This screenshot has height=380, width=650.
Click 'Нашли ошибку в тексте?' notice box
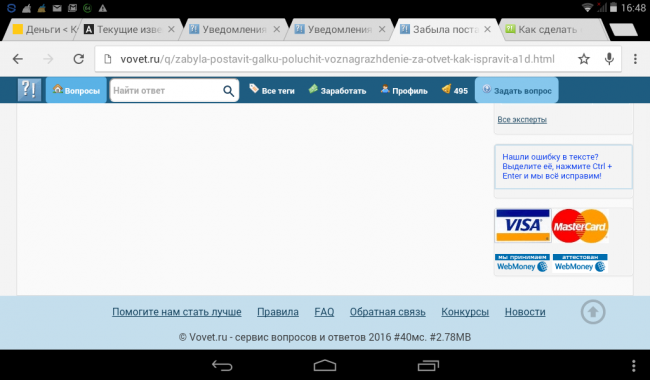point(563,167)
